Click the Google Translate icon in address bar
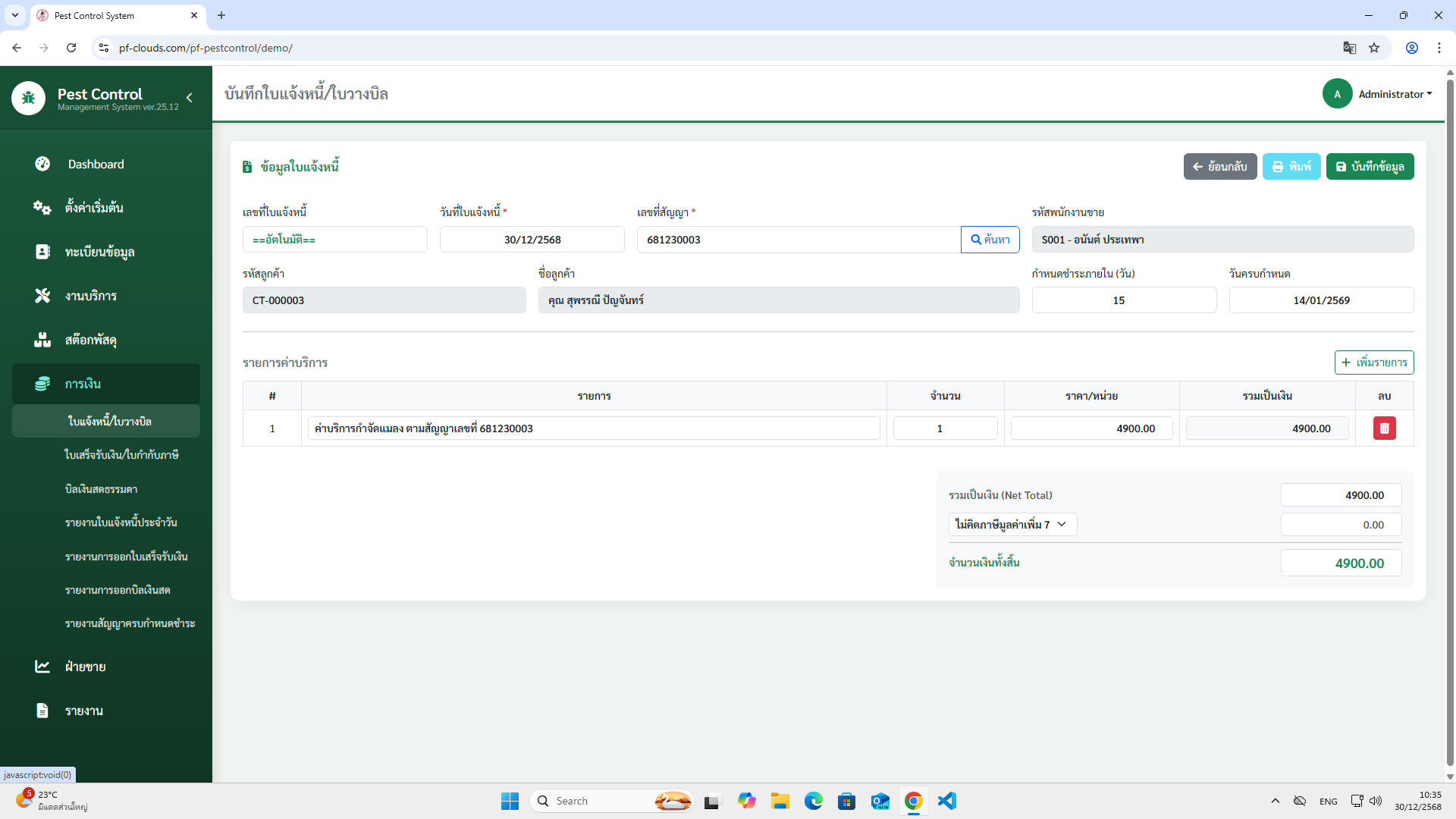Image resolution: width=1456 pixels, height=819 pixels. (x=1349, y=48)
